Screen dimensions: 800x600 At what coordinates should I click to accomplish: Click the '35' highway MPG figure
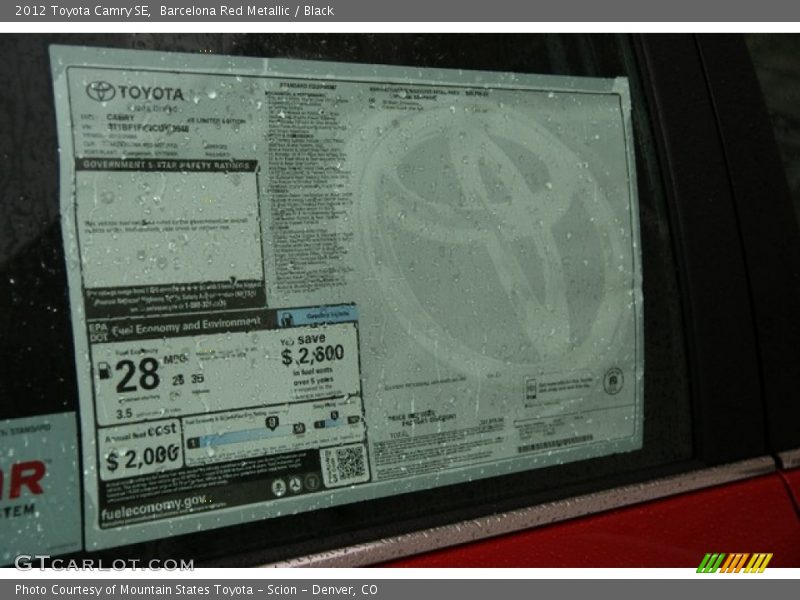click(197, 379)
